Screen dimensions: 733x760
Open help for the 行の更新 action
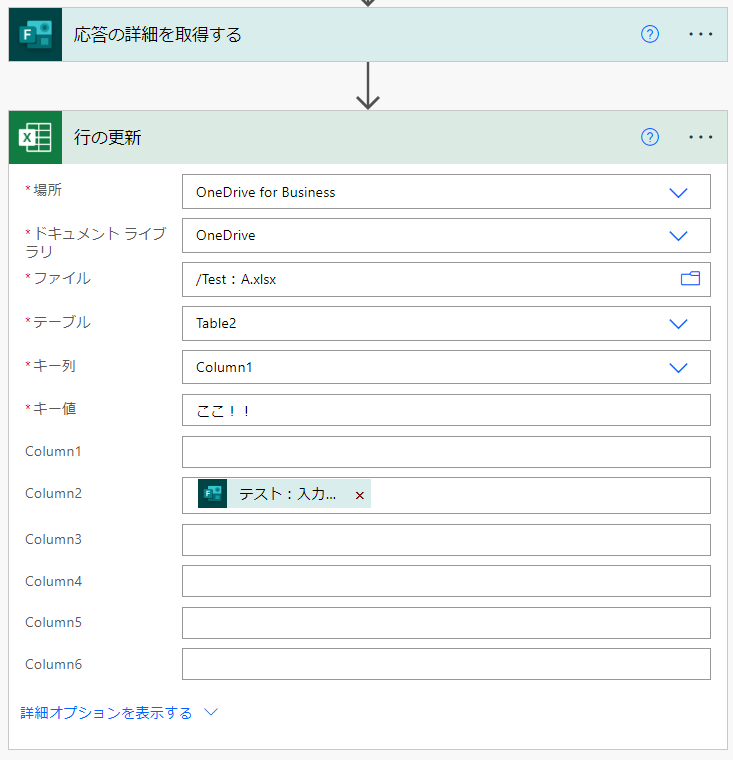coord(650,137)
